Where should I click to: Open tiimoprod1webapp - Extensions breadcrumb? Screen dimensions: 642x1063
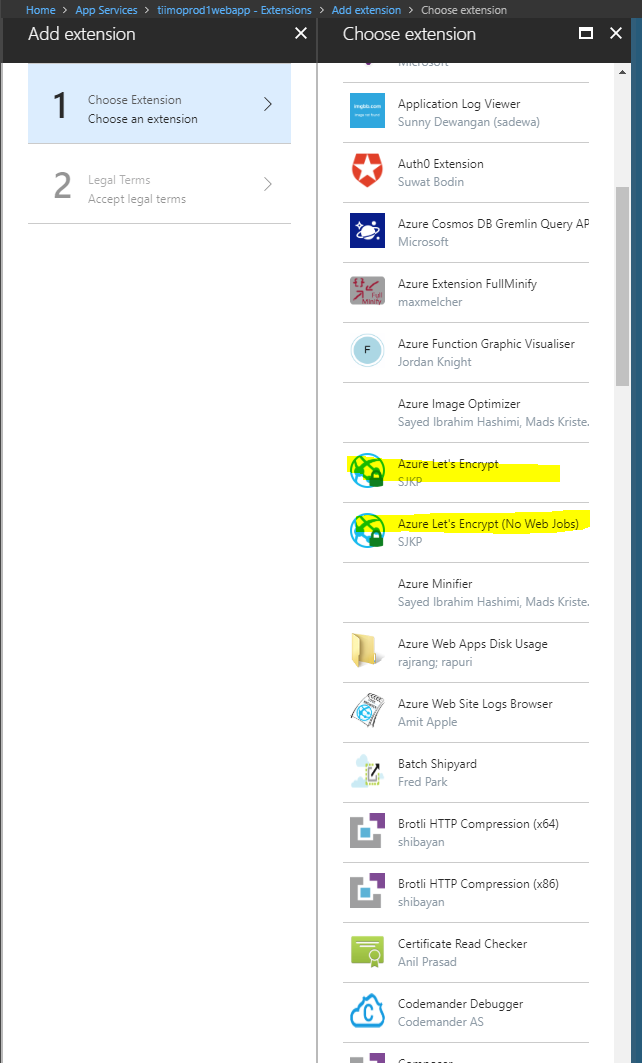click(234, 10)
